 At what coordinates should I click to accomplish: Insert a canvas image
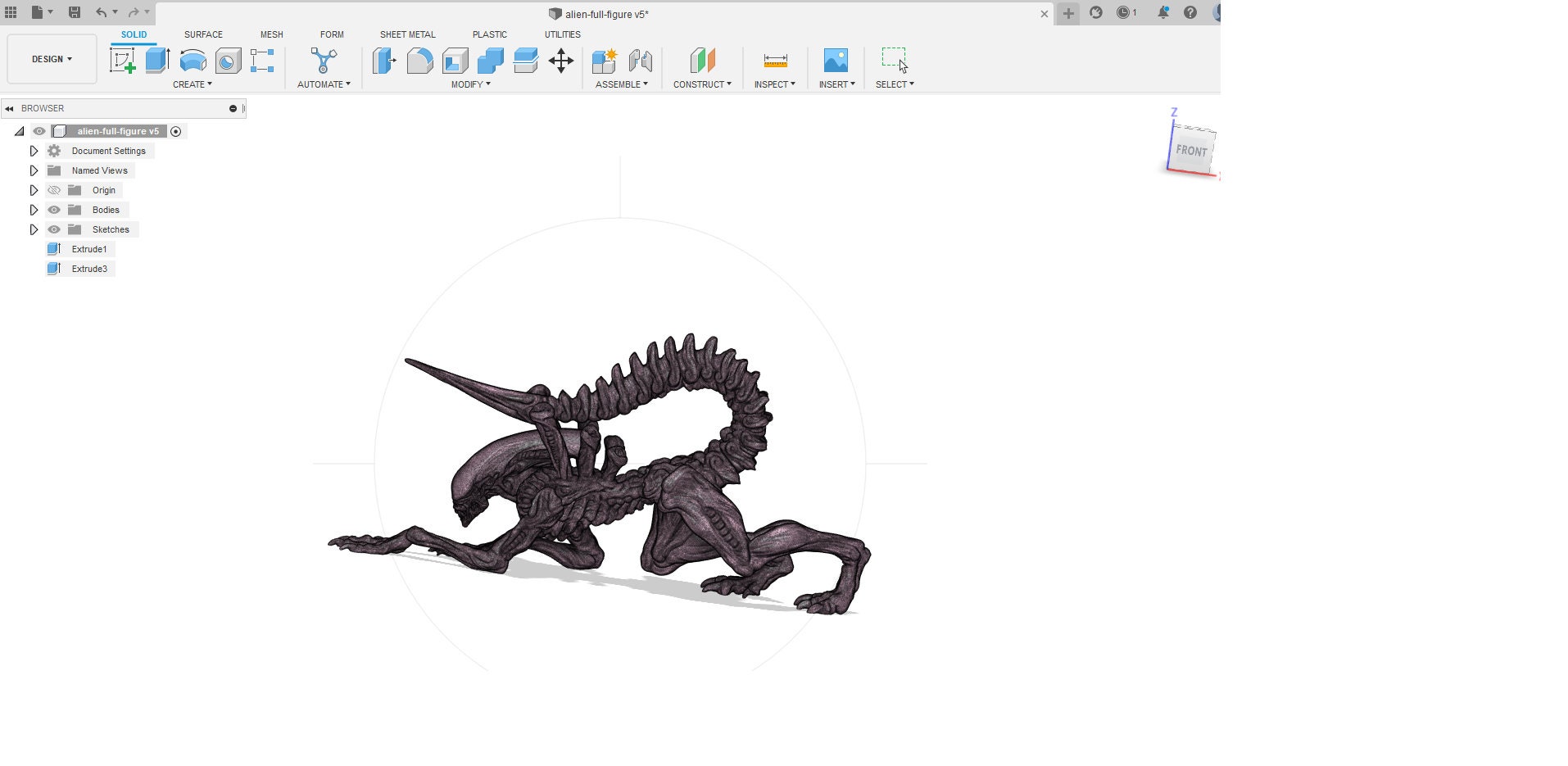[836, 59]
